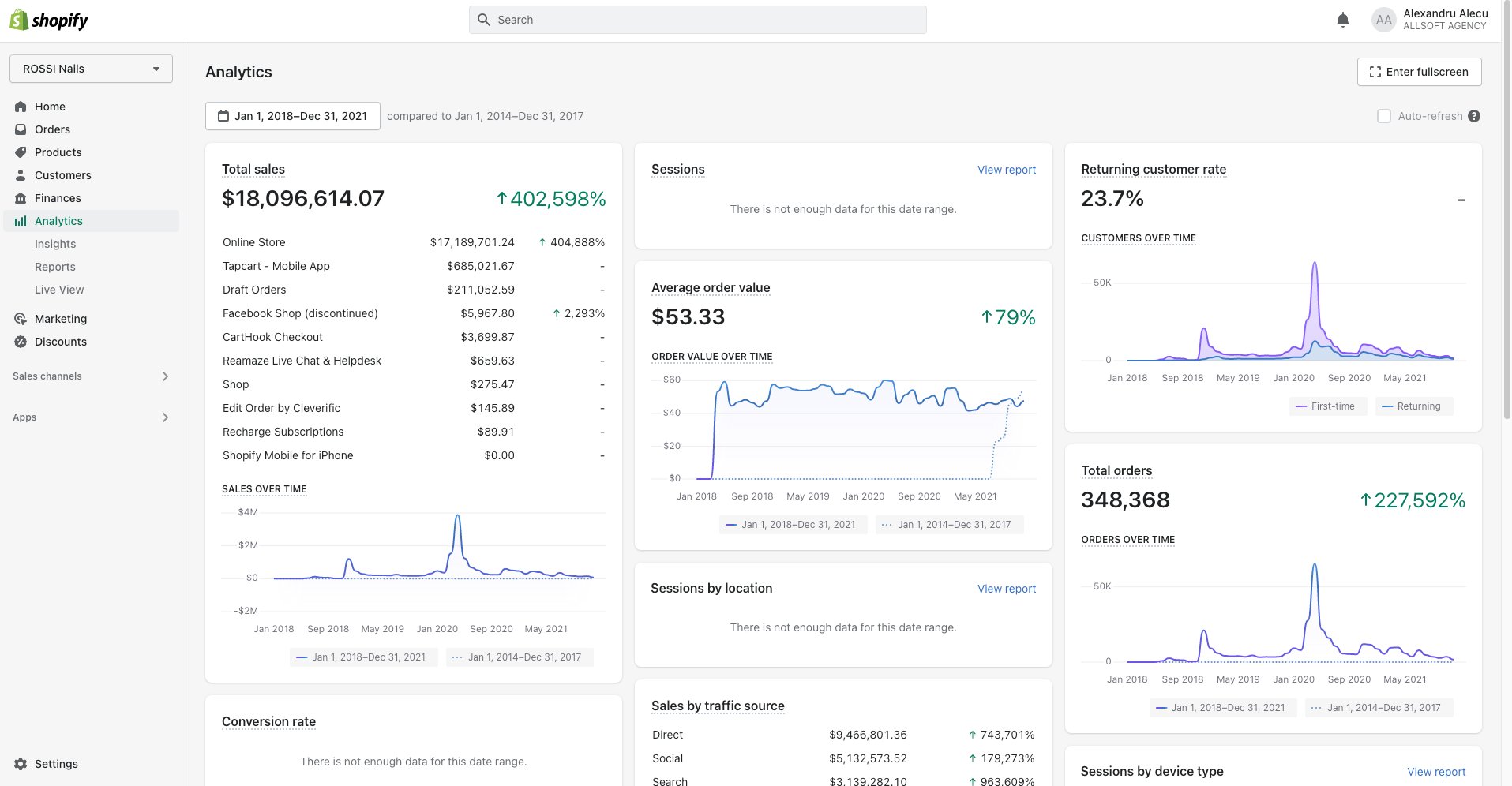The width and height of the screenshot is (1512, 786).
Task: Click the Shopify logo
Action: pos(49,21)
